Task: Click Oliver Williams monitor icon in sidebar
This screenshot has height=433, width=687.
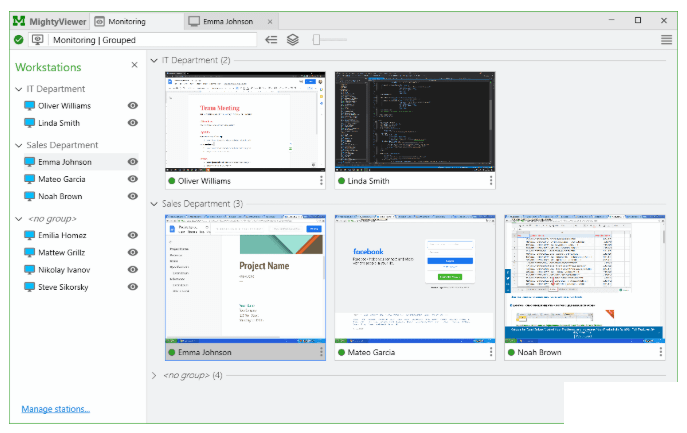Action: coord(29,106)
